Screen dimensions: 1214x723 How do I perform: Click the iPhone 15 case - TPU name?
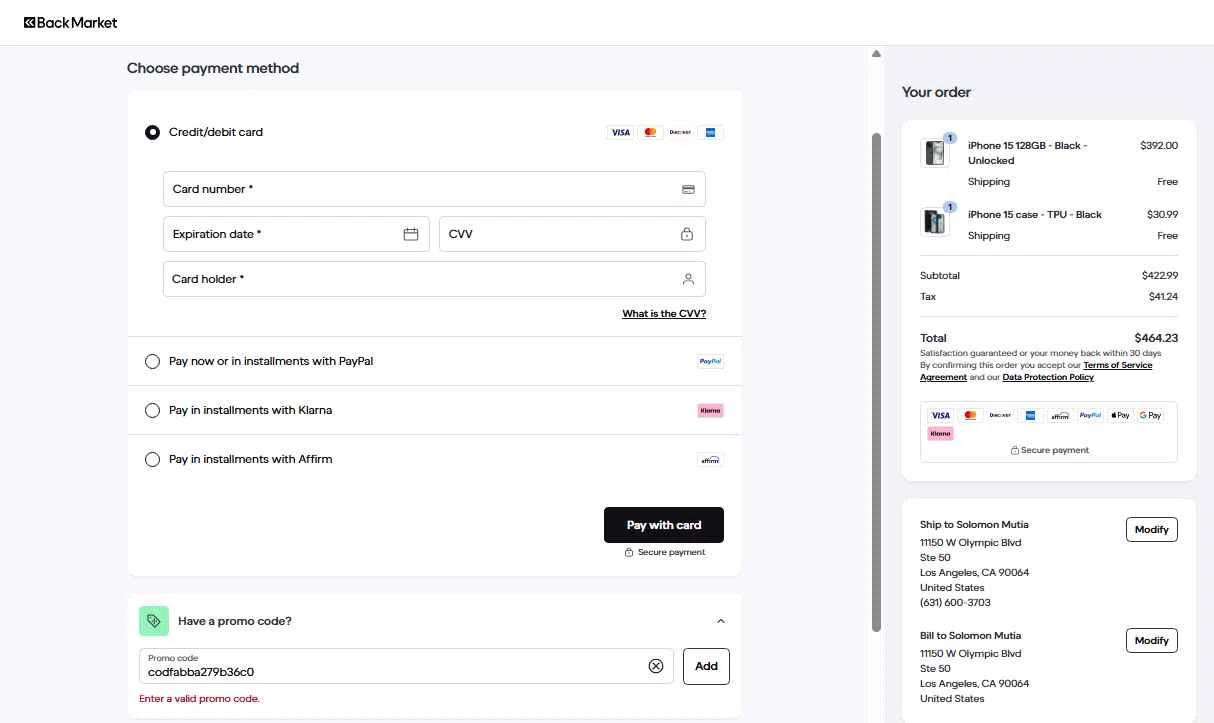click(1035, 214)
